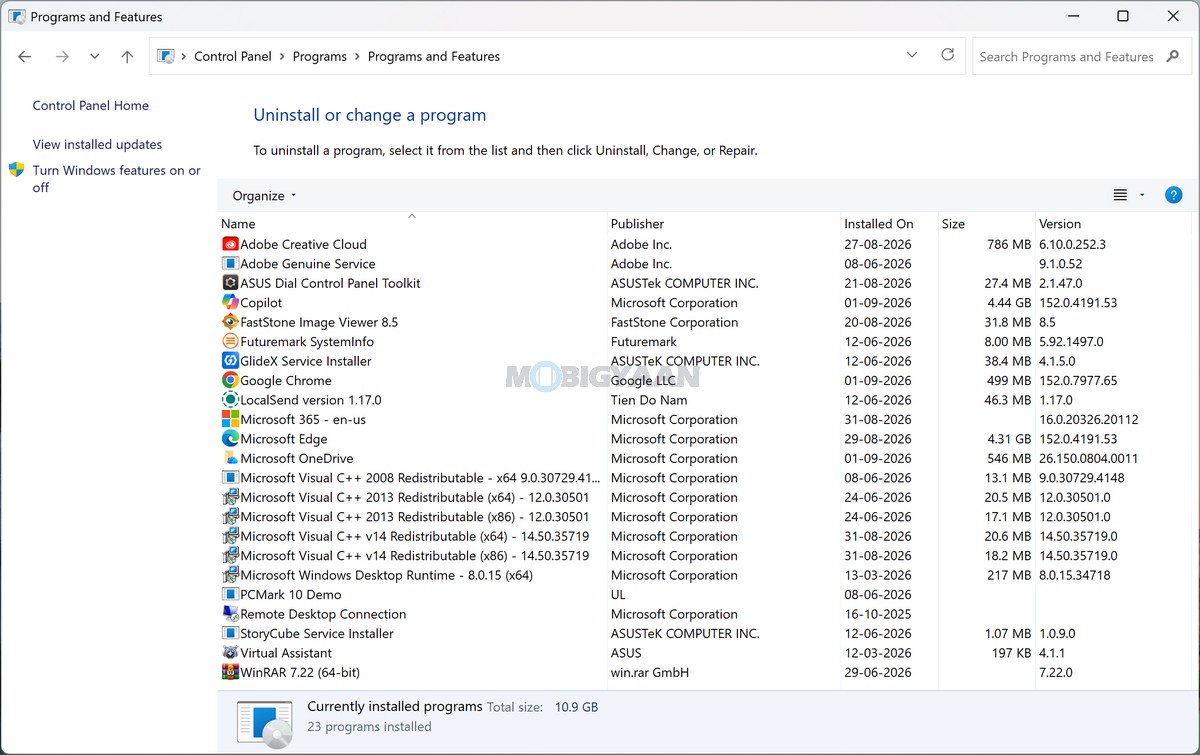The width and height of the screenshot is (1200, 755).
Task: Click the installed programs summary icon
Action: (265, 724)
